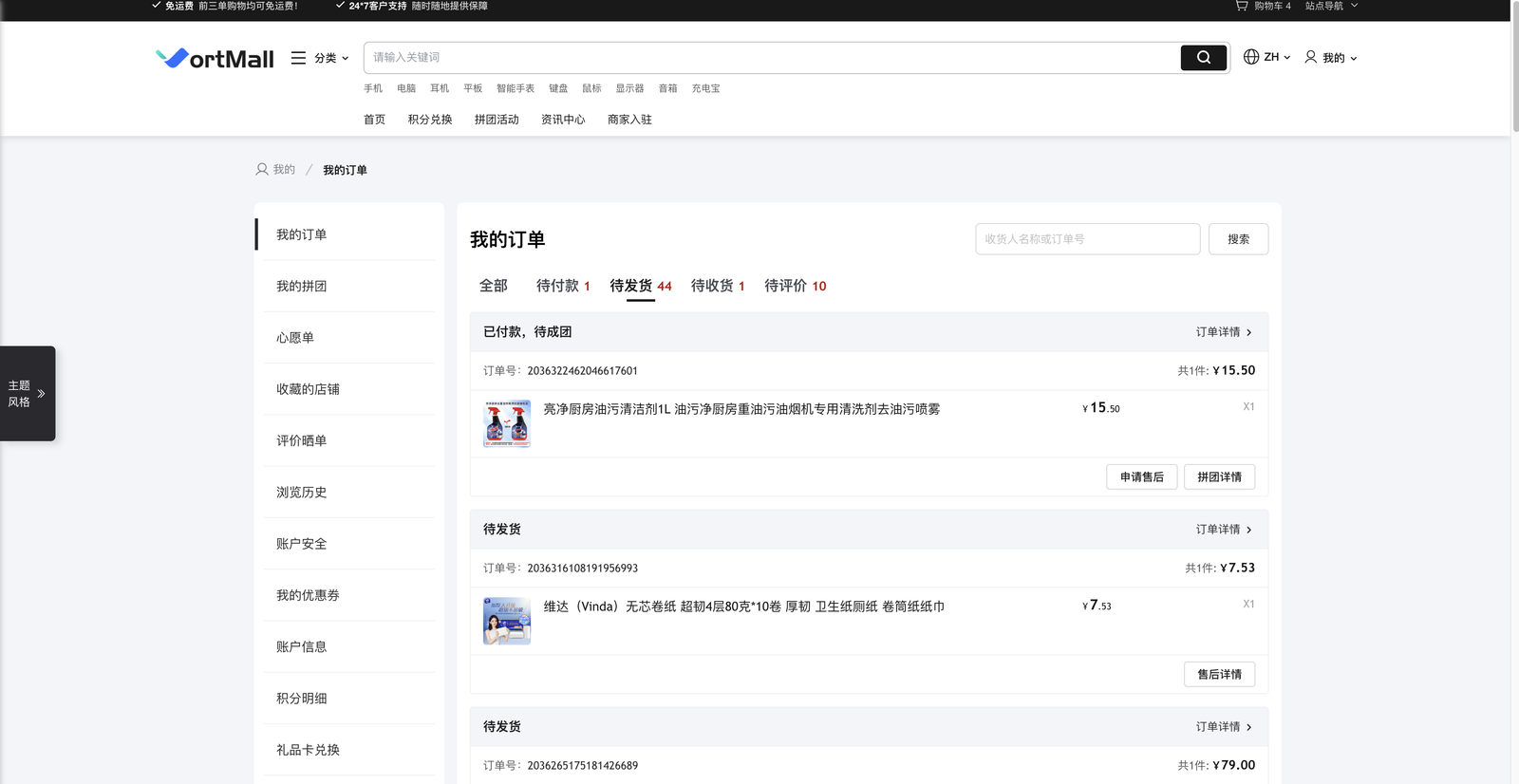Image resolution: width=1519 pixels, height=784 pixels.
Task: Expand the theme style side panel
Action: coord(28,393)
